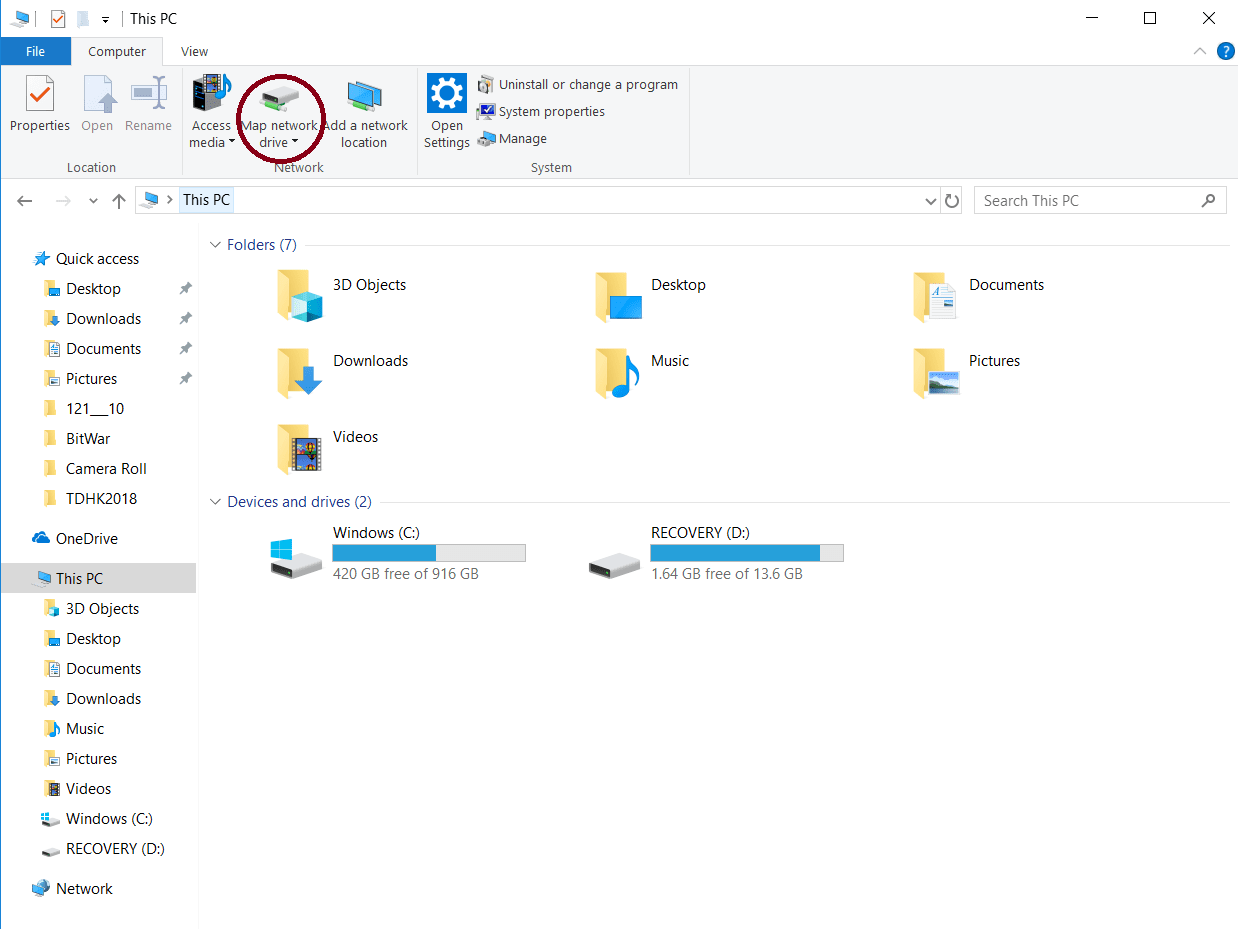Open the File tab

(35, 51)
